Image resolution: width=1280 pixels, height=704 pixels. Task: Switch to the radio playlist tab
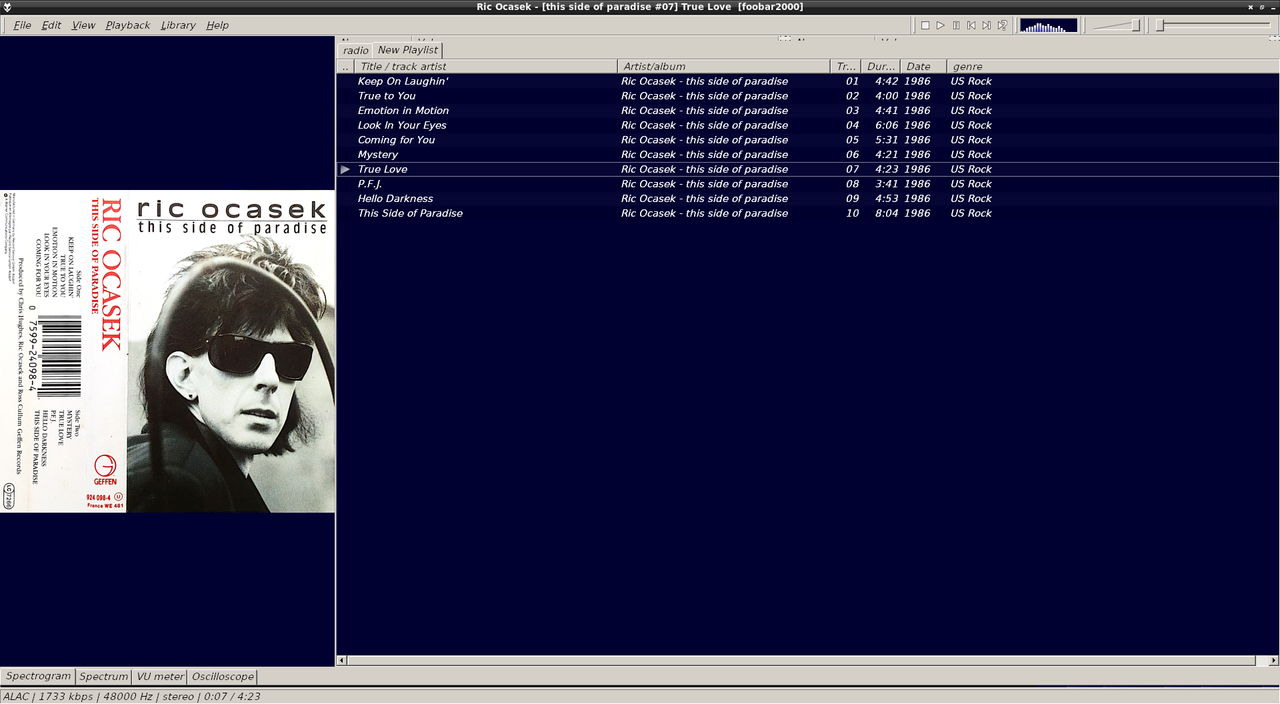tap(355, 50)
